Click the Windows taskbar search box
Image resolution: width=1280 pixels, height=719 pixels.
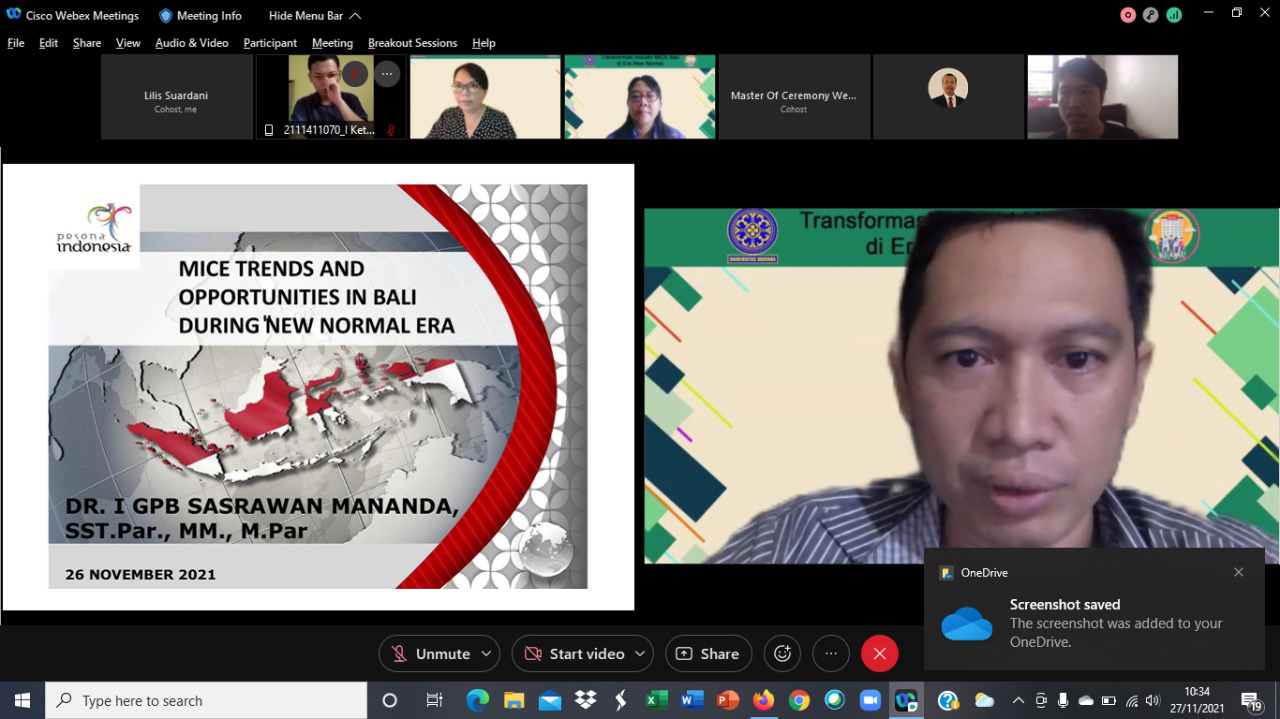[x=207, y=701]
